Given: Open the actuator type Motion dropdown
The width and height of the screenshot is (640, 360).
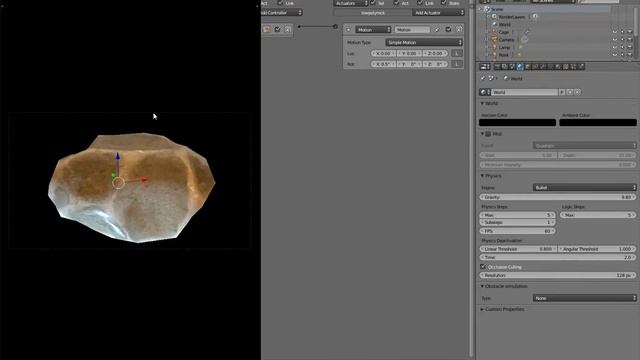Looking at the screenshot, I should tap(373, 29).
